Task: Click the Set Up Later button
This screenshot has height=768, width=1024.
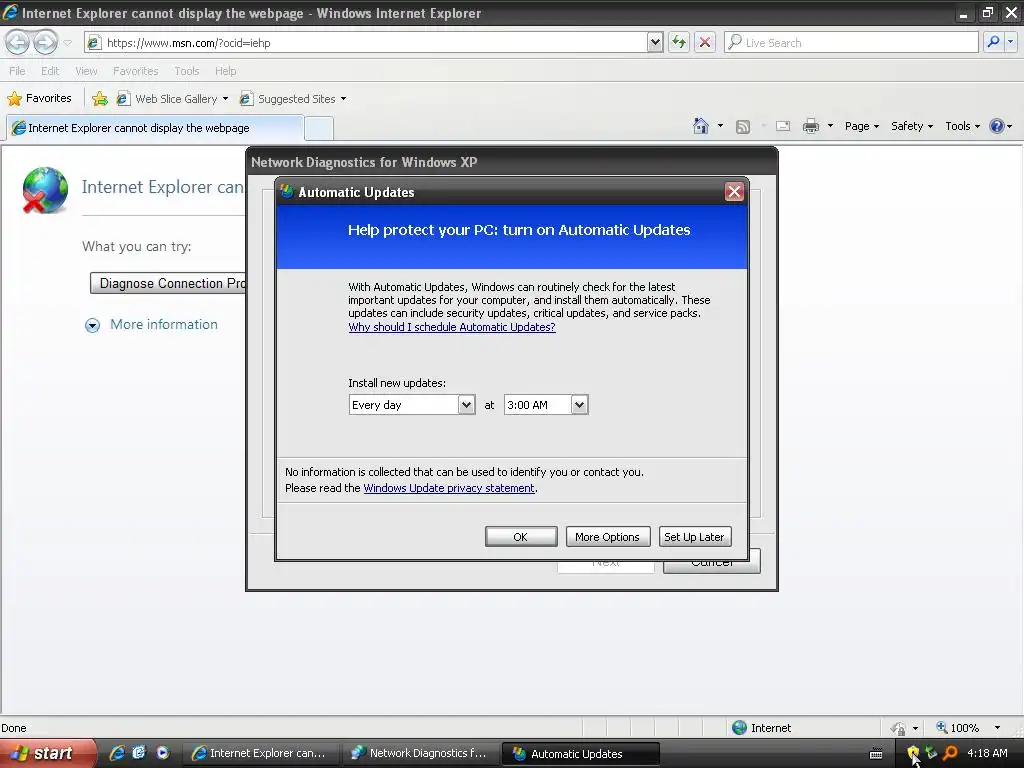Action: tap(694, 537)
